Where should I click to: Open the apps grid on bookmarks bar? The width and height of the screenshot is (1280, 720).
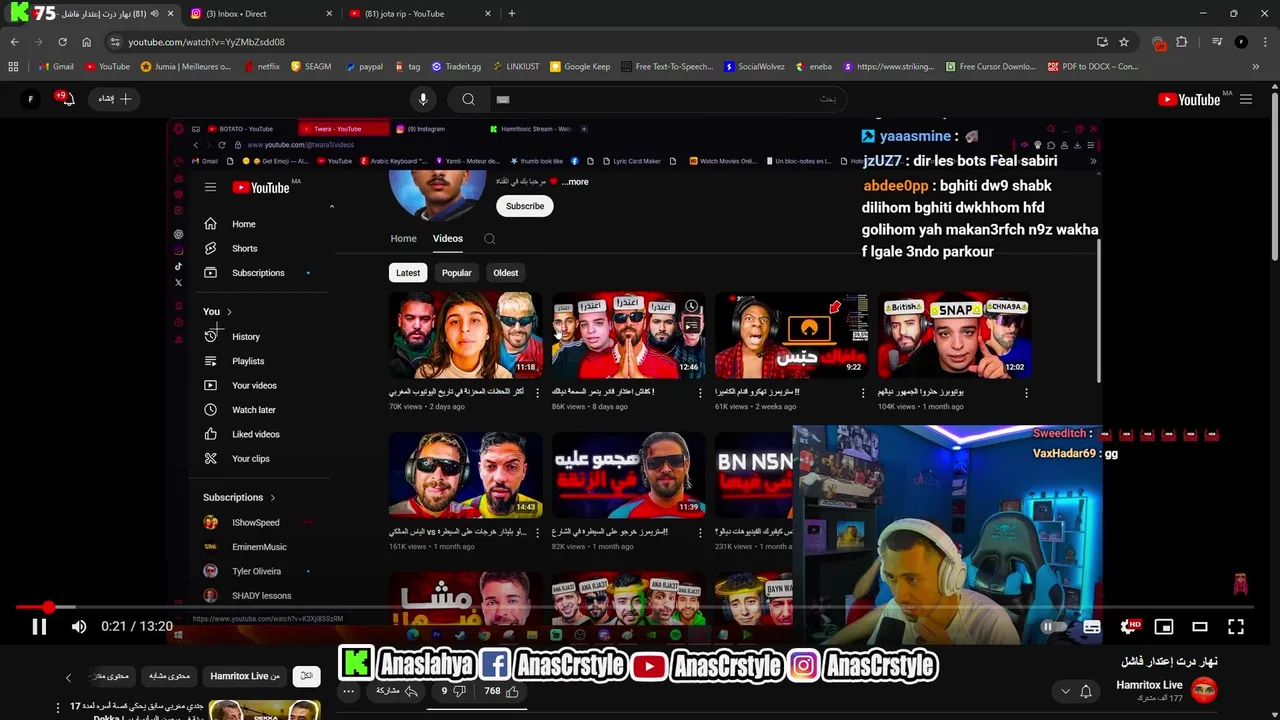click(13, 67)
